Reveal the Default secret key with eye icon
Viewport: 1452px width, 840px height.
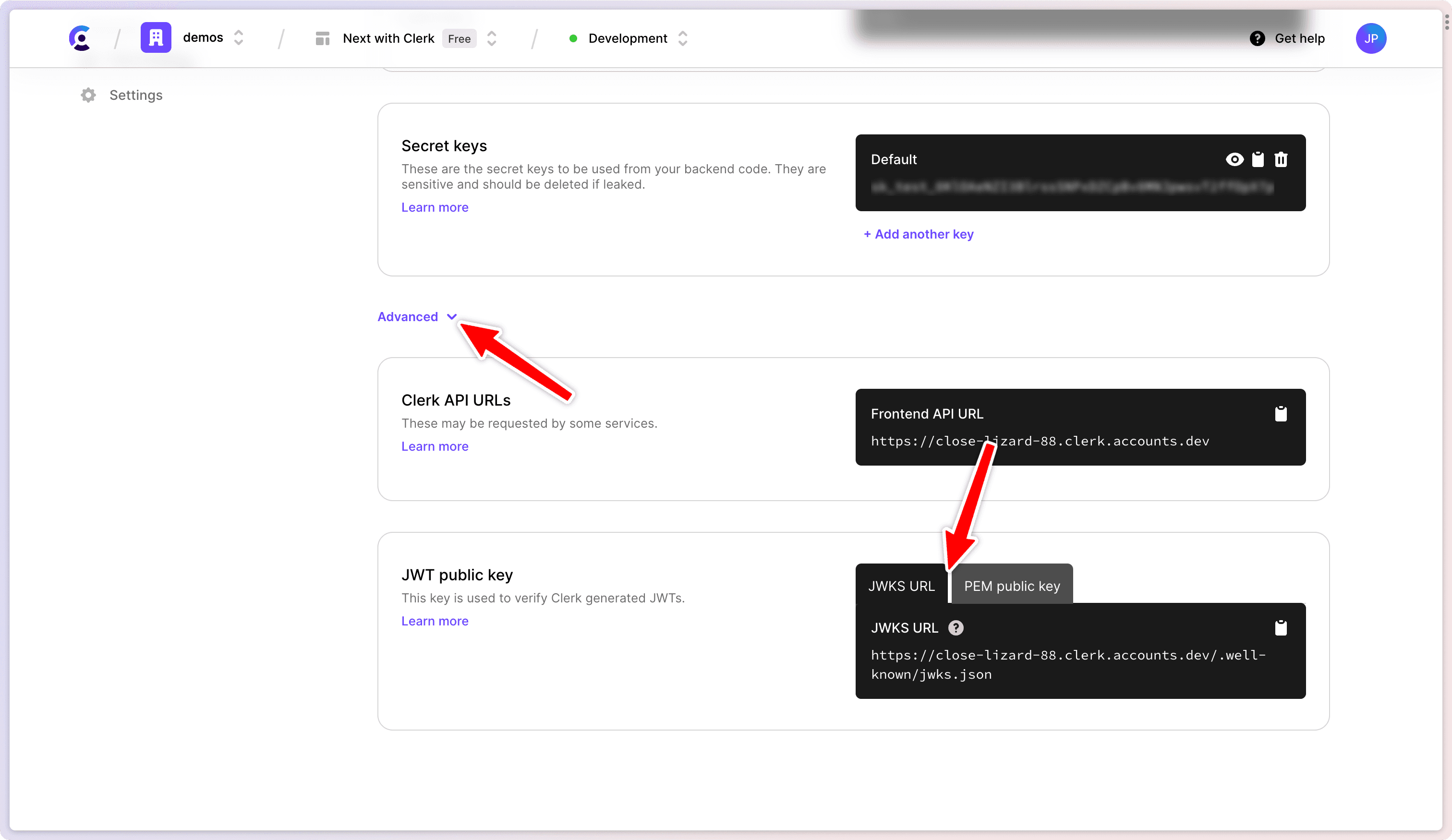click(x=1234, y=159)
